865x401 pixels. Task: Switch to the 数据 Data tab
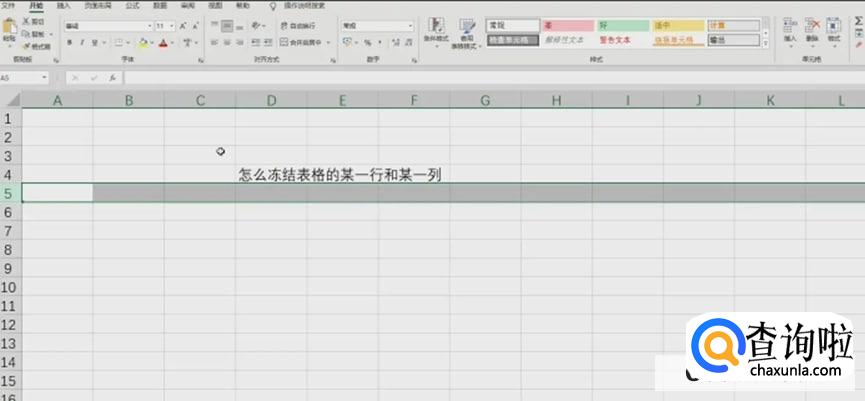pyautogui.click(x=160, y=6)
